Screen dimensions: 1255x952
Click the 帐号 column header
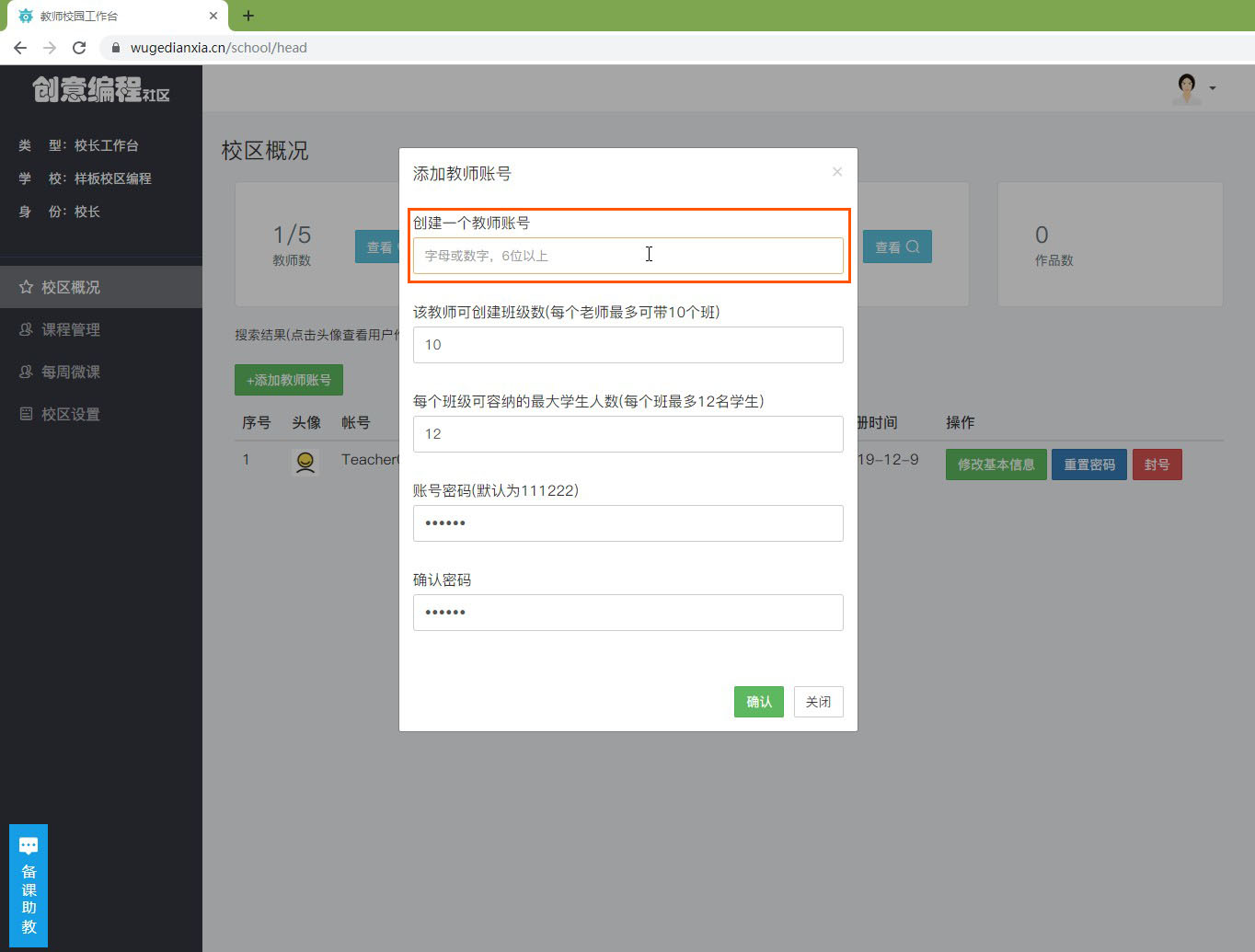356,422
